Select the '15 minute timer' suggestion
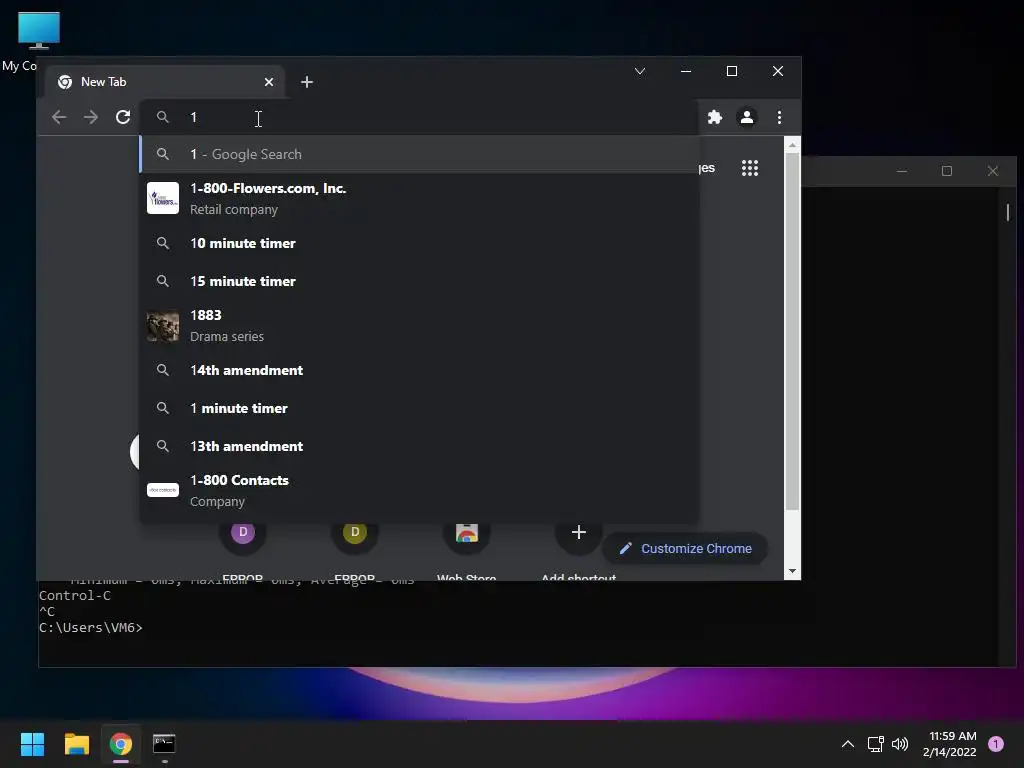The width and height of the screenshot is (1024, 768). 419,281
